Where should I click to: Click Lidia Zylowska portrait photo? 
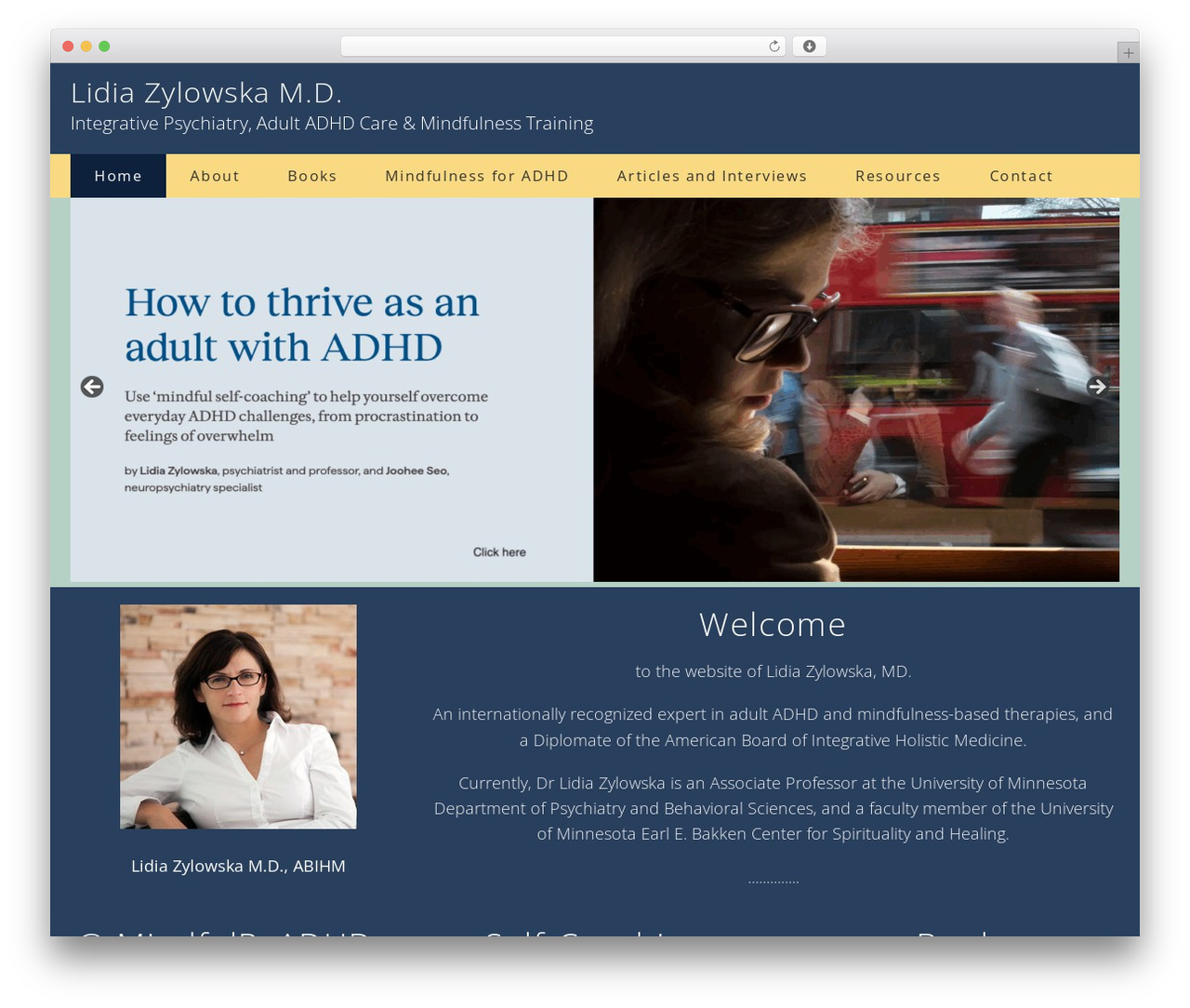pyautogui.click(x=238, y=717)
